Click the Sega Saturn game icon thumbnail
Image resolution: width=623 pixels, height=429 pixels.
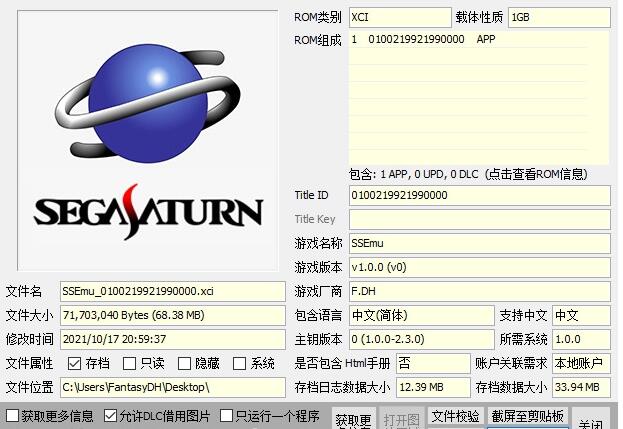[x=148, y=141]
